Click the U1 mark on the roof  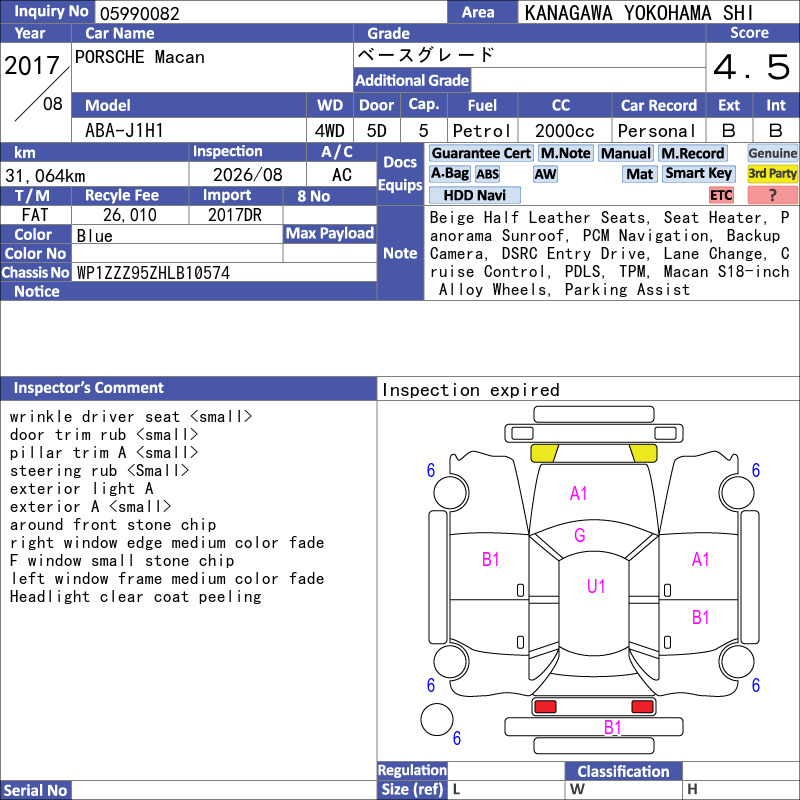[596, 586]
